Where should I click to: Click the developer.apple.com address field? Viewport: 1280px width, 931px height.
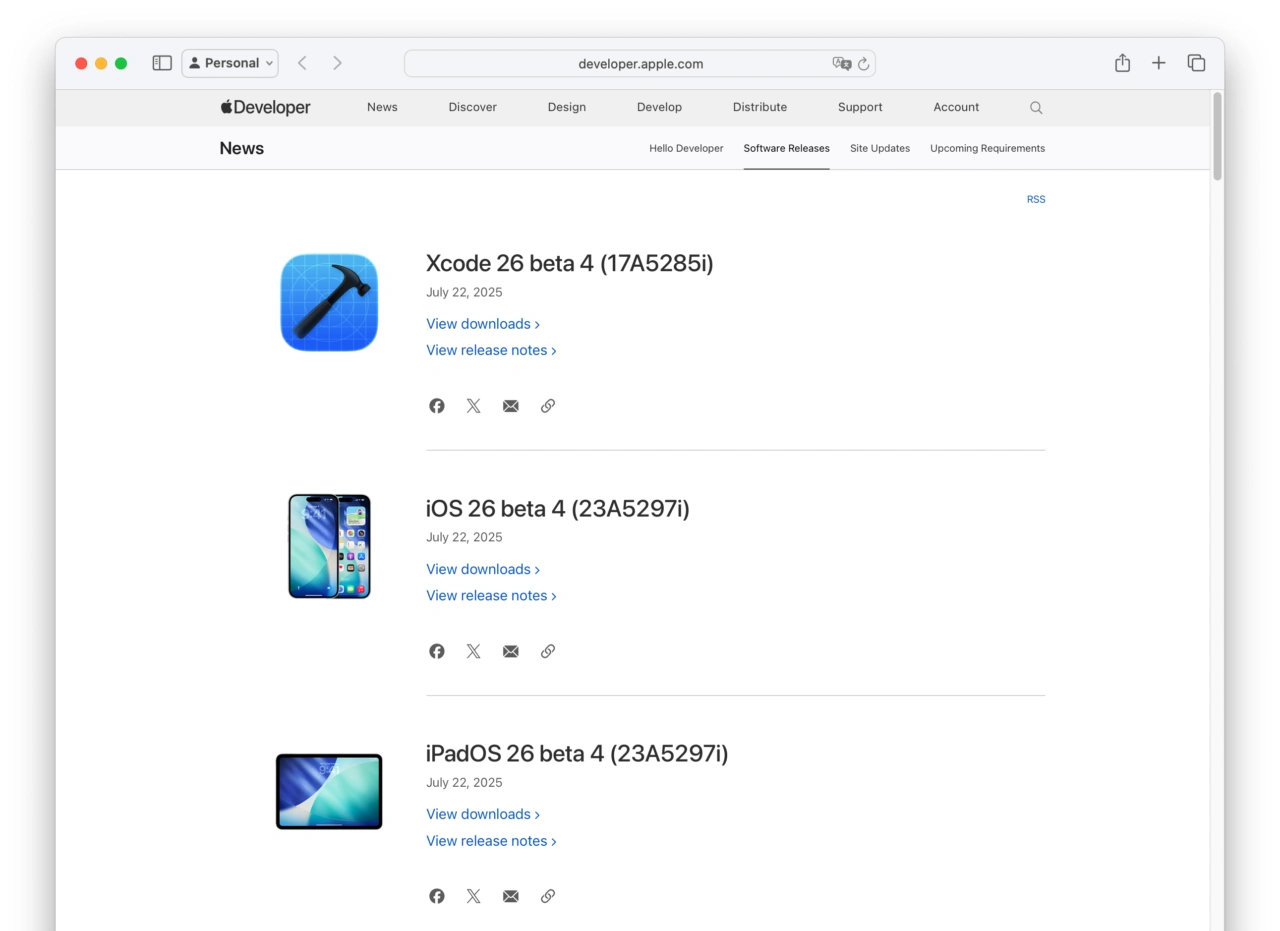[640, 64]
